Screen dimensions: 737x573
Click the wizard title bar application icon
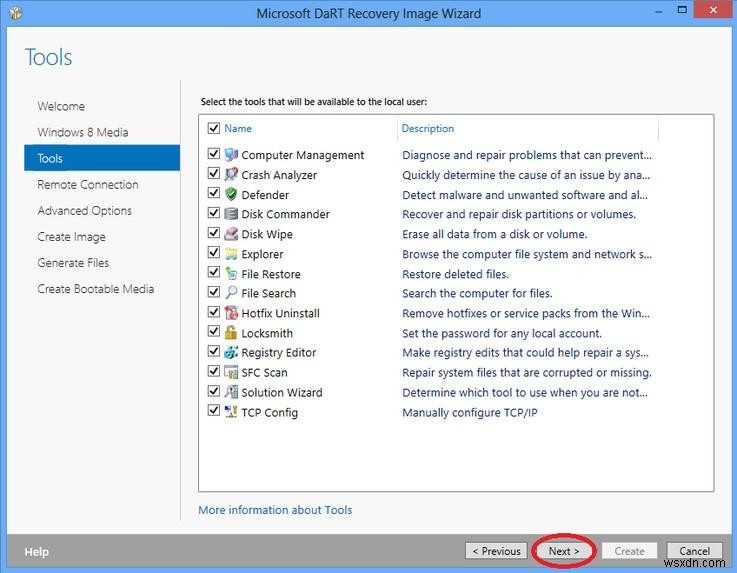(x=16, y=13)
